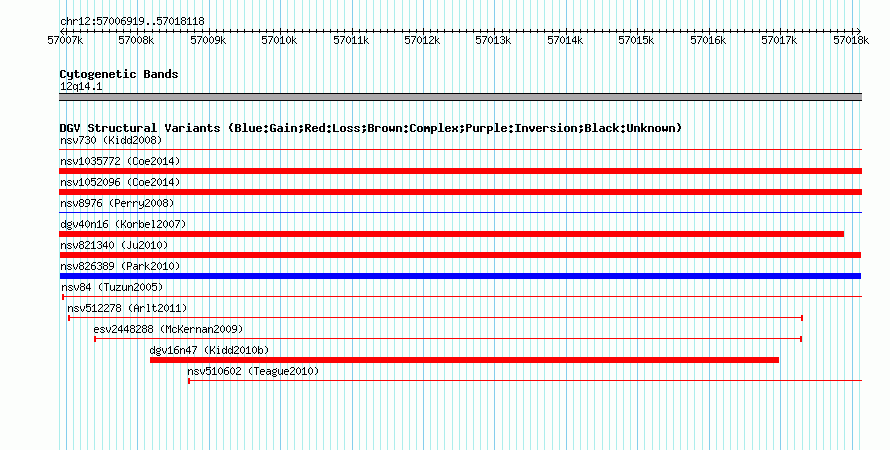
Task: Click the 57016k ruler tick label
Action: [x=708, y=41]
